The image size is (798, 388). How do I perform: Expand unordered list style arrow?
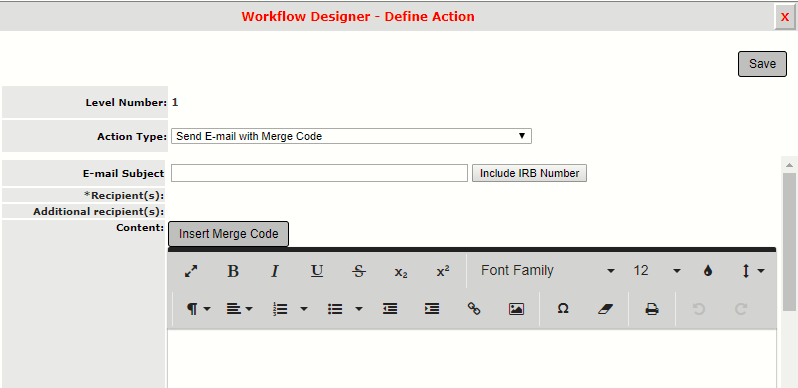359,309
